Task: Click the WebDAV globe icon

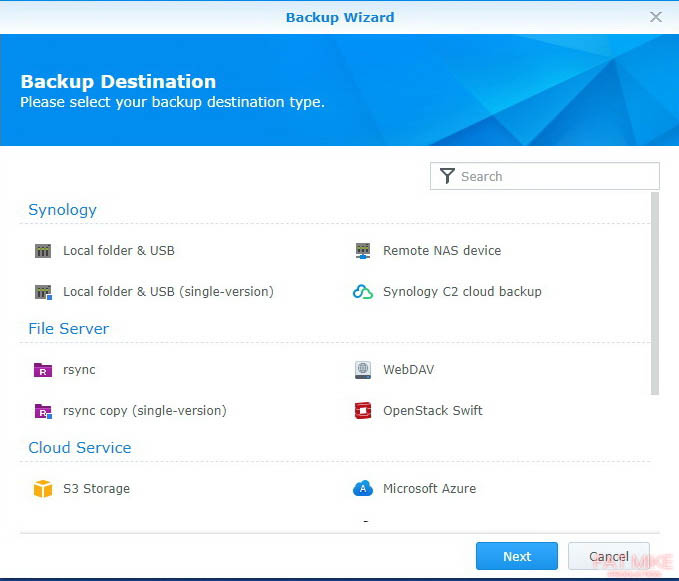Action: coord(363,370)
